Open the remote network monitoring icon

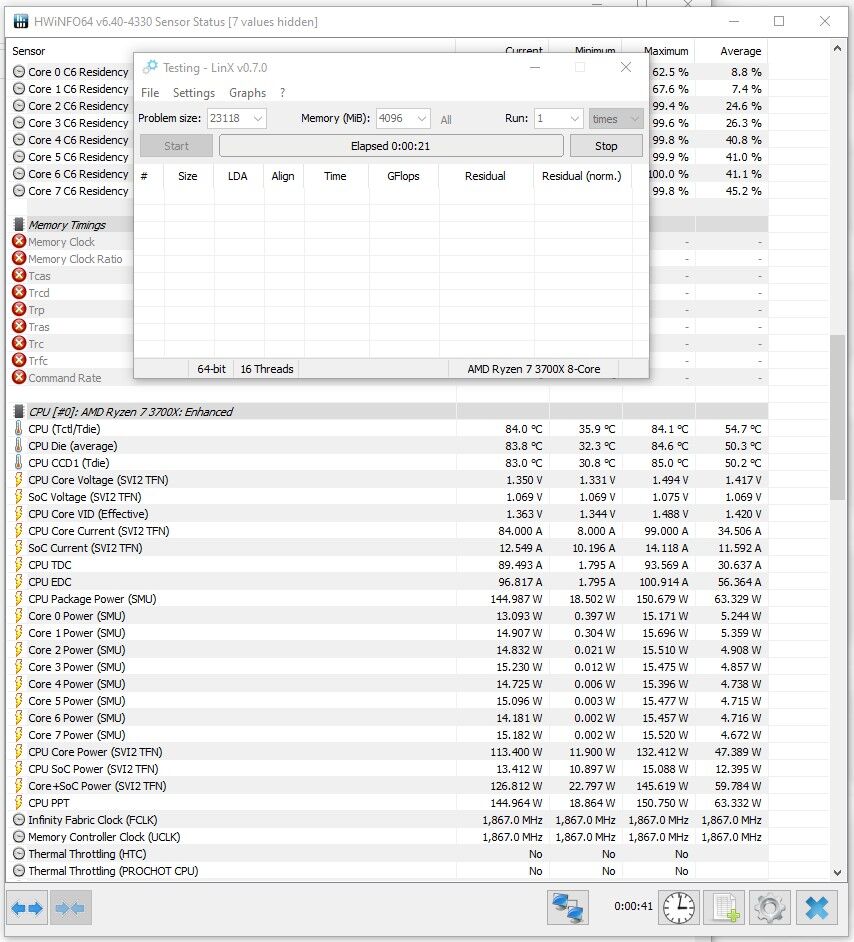568,907
